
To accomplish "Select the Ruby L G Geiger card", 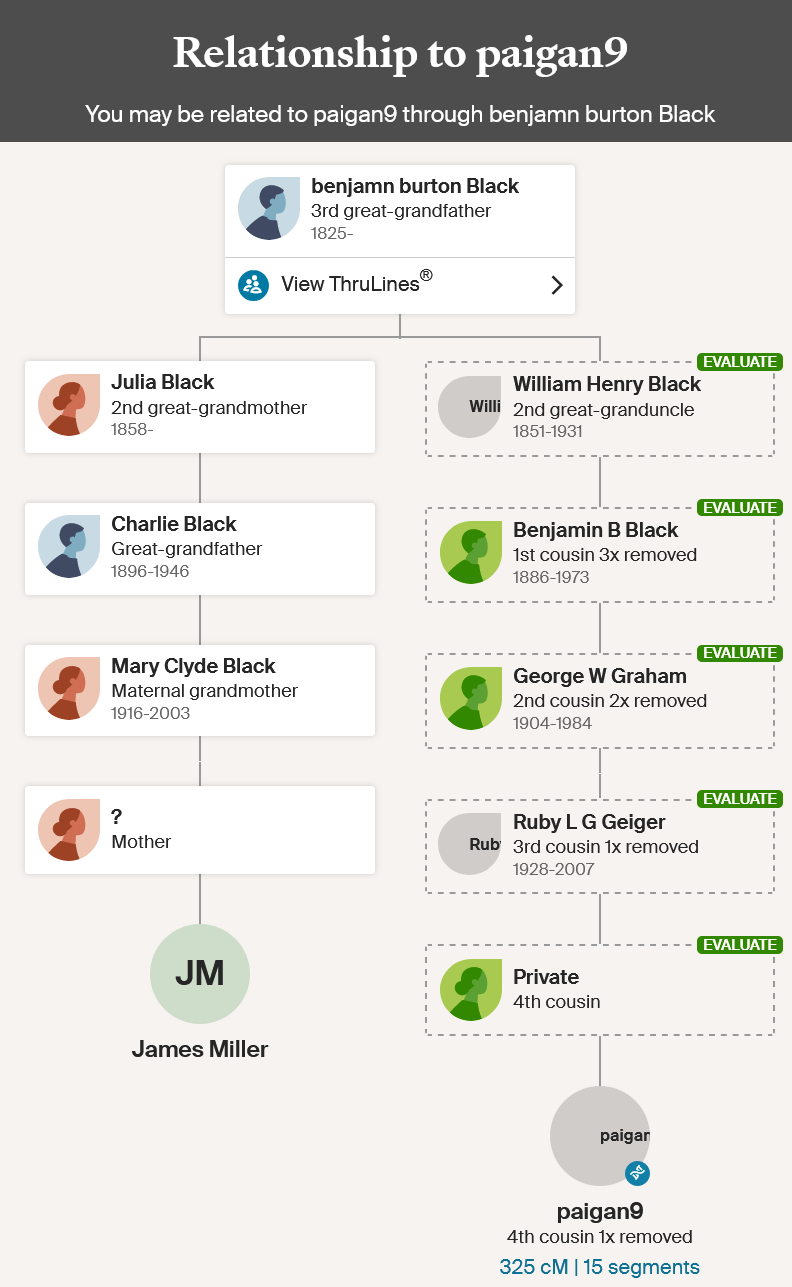I will 600,846.
